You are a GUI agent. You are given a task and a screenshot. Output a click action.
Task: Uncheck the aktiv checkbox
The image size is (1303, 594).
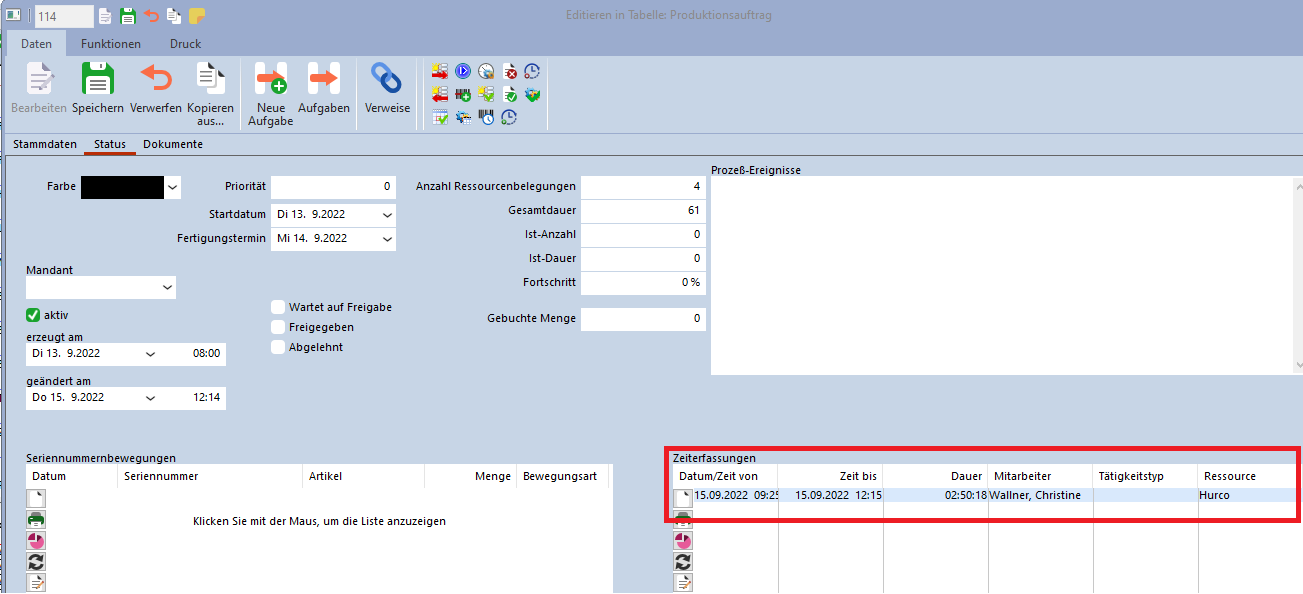click(x=33, y=315)
